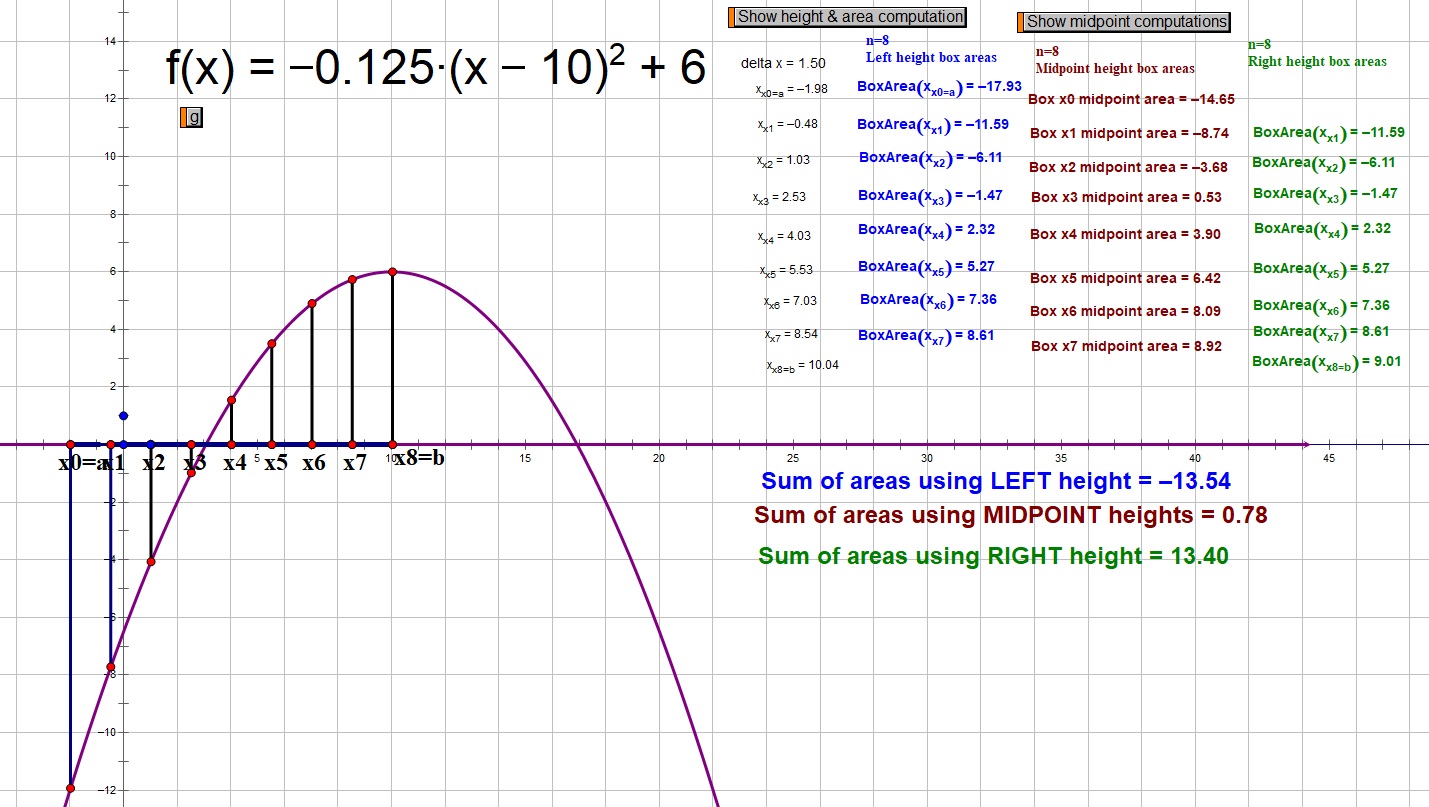
Task: Click the Right height box areas heading
Action: [x=1317, y=61]
